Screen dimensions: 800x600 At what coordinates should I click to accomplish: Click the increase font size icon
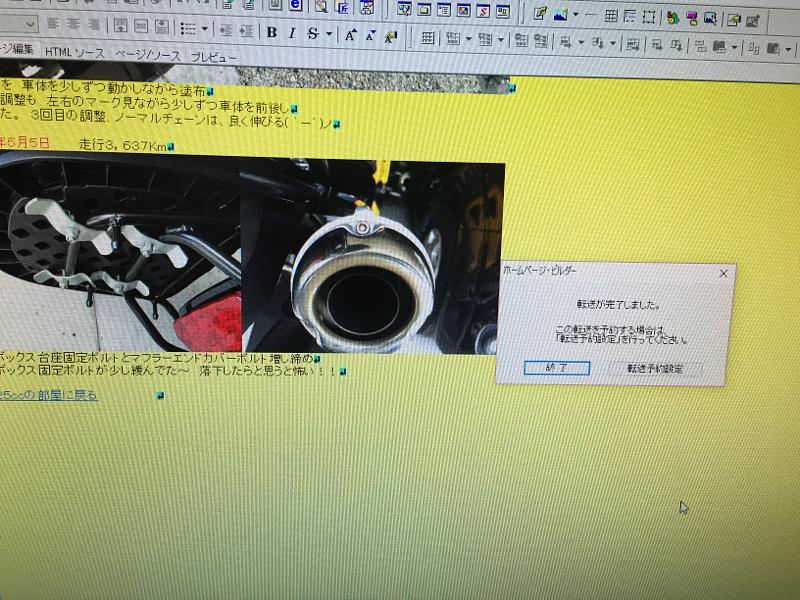(350, 35)
